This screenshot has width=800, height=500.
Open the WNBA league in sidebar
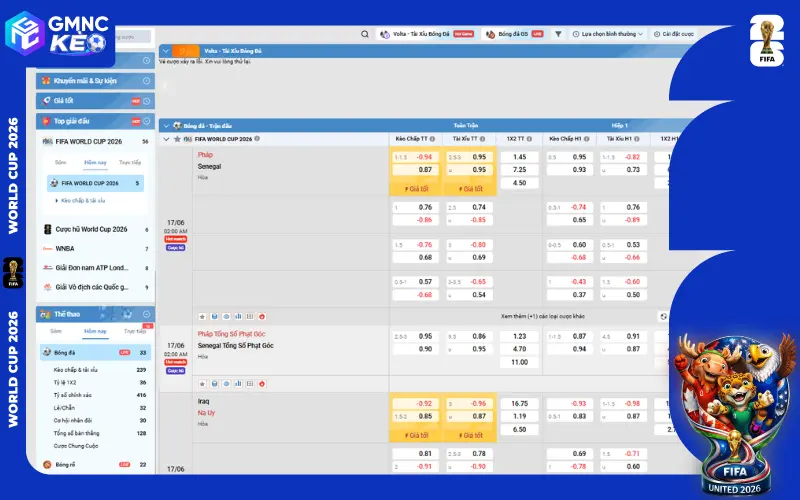[x=96, y=249]
